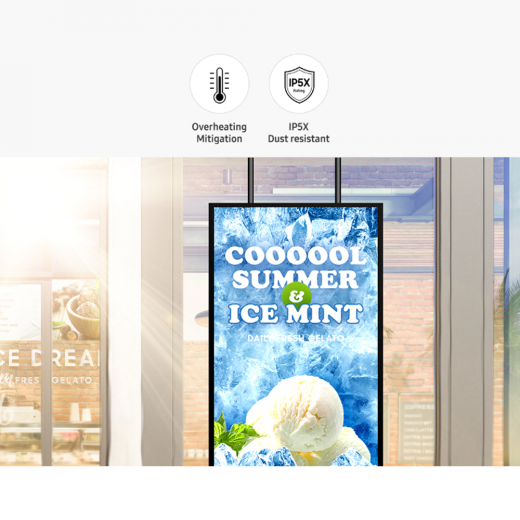520x520 pixels.
Task: Select the green ampersand badge on display
Action: pyautogui.click(x=296, y=296)
